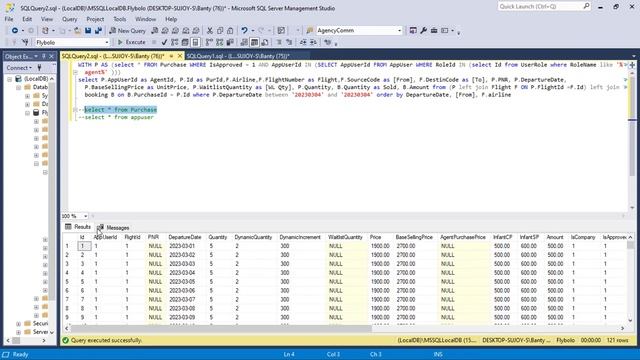Toggle Include Actual Execution Plan
The width and height of the screenshot is (640, 360).
209,42
